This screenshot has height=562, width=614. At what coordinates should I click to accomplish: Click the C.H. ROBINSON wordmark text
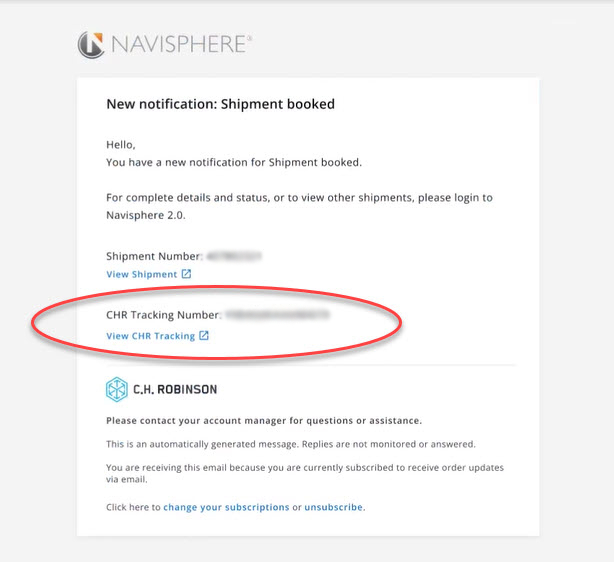pyautogui.click(x=175, y=389)
